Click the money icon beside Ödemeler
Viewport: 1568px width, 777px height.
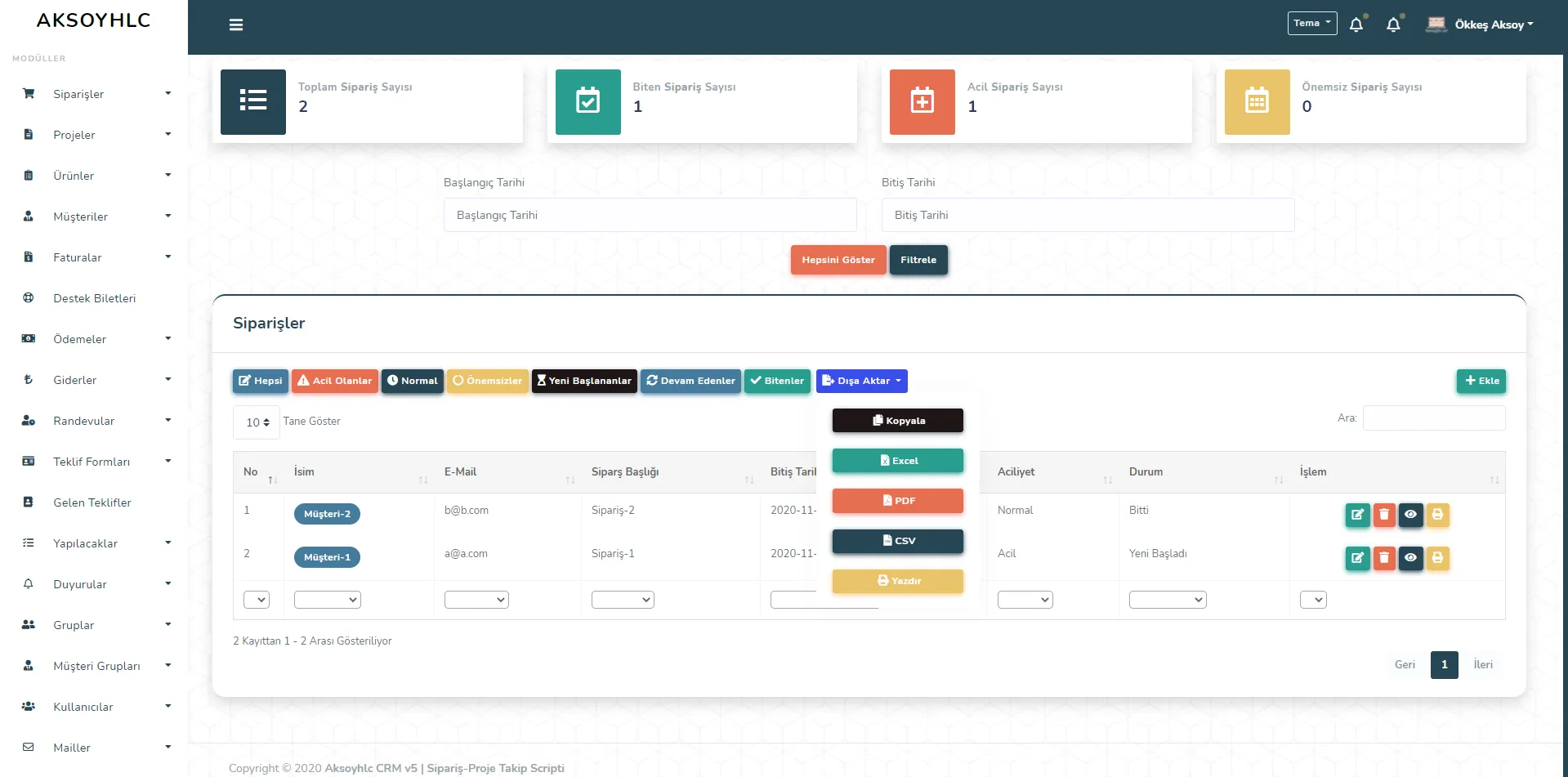29,338
